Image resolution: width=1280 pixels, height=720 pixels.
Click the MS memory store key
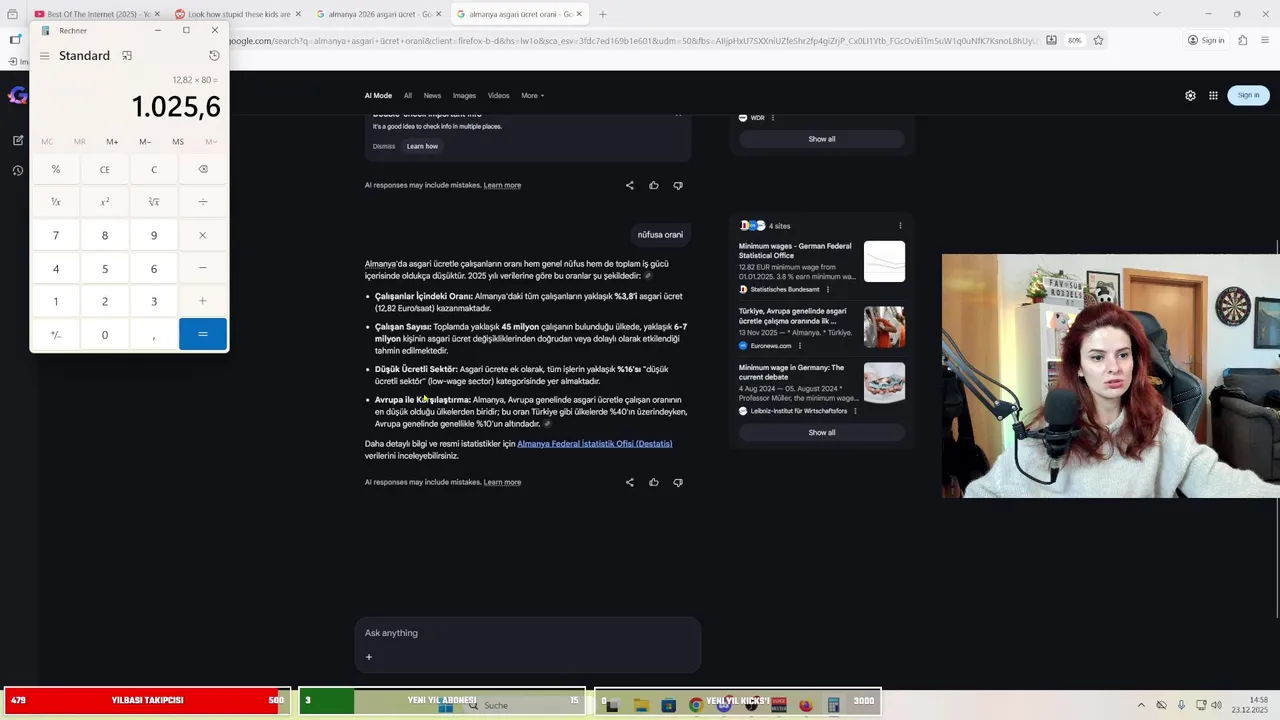[x=178, y=142]
